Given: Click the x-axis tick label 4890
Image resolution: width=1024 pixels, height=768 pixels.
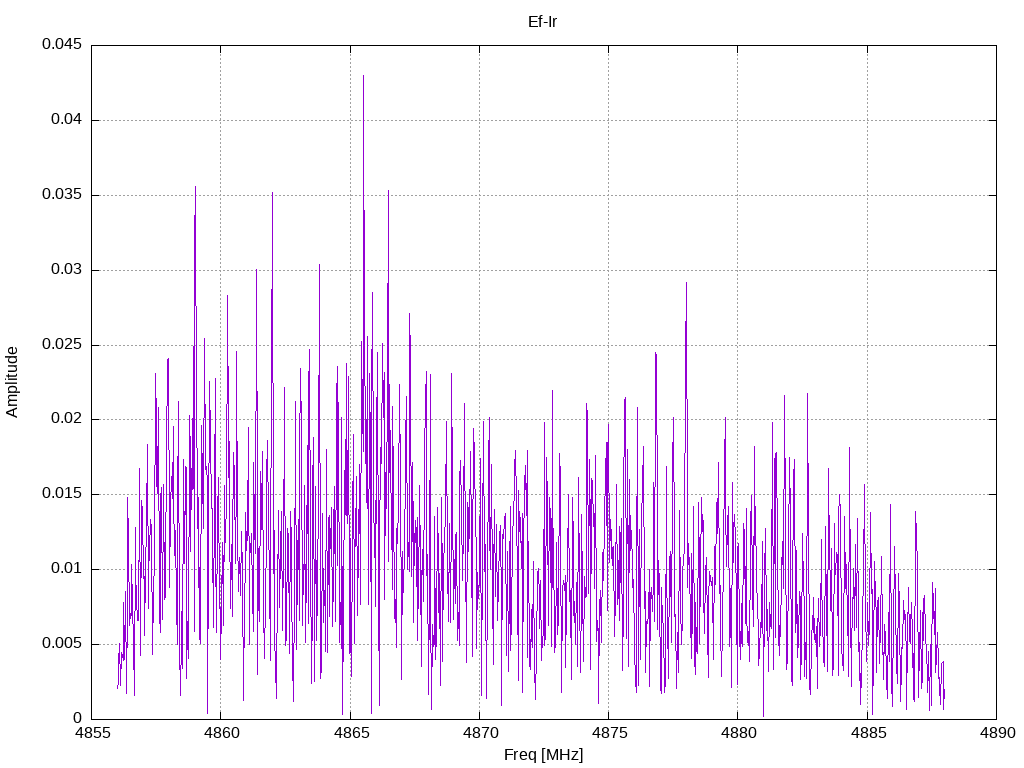Looking at the screenshot, I should (997, 733).
